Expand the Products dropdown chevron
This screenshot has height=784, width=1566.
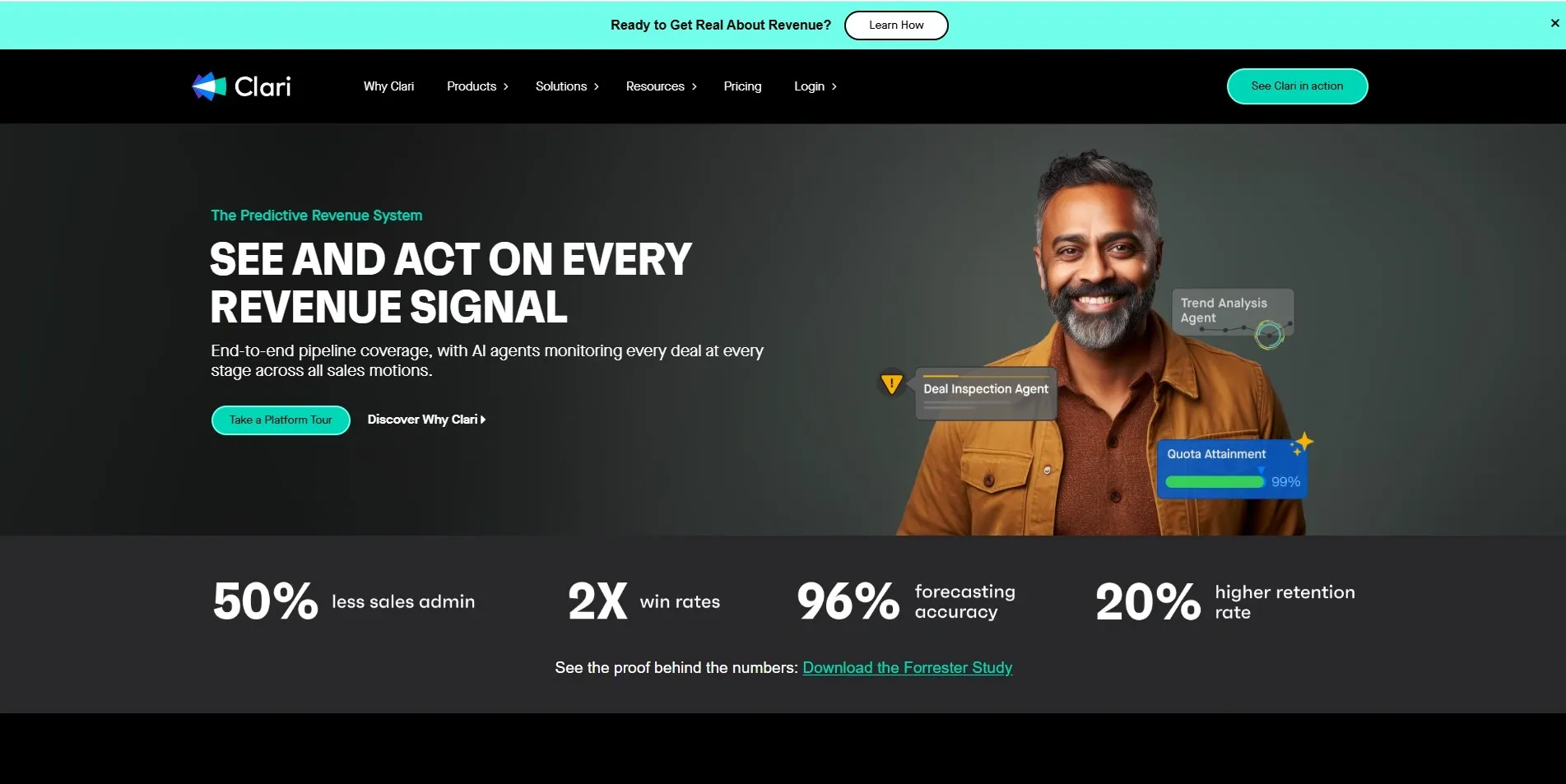tap(505, 86)
